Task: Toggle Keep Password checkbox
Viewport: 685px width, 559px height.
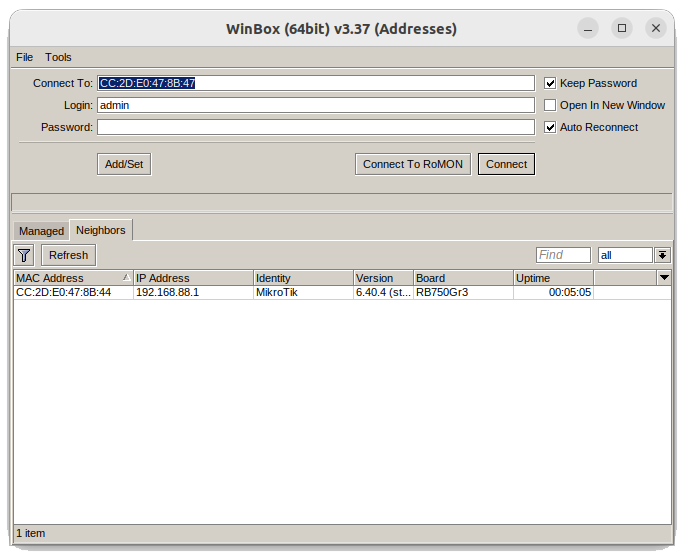Action: click(550, 83)
